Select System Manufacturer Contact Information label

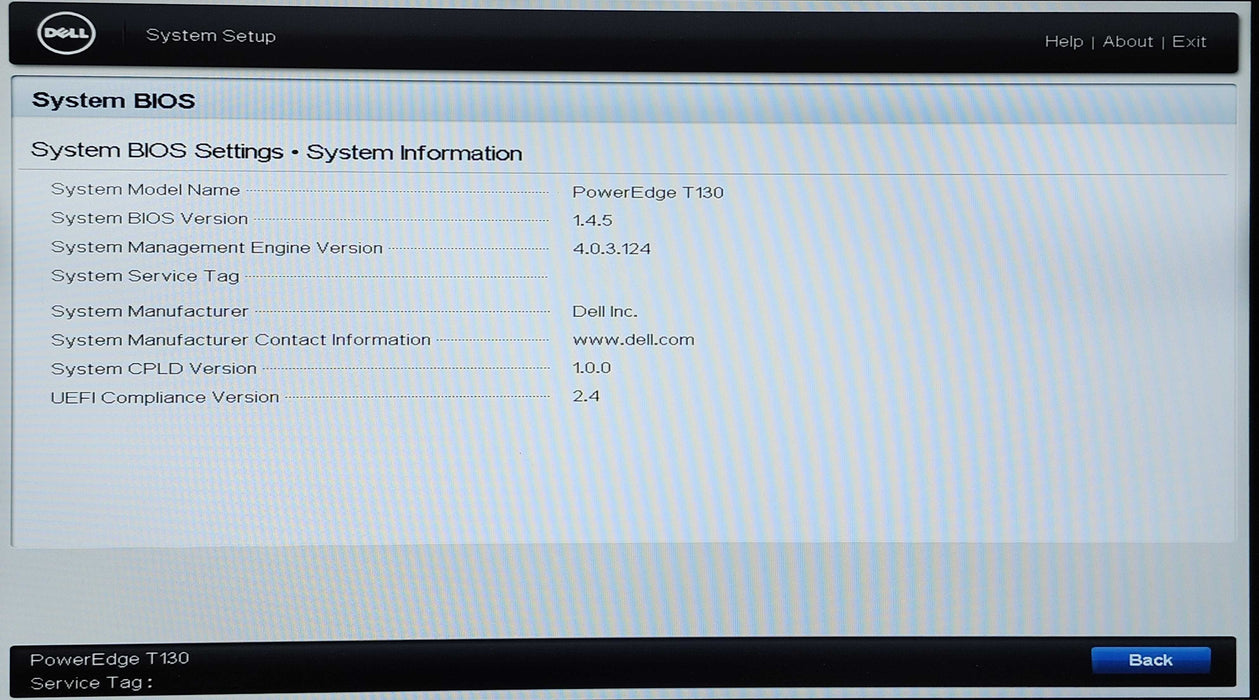pos(240,340)
